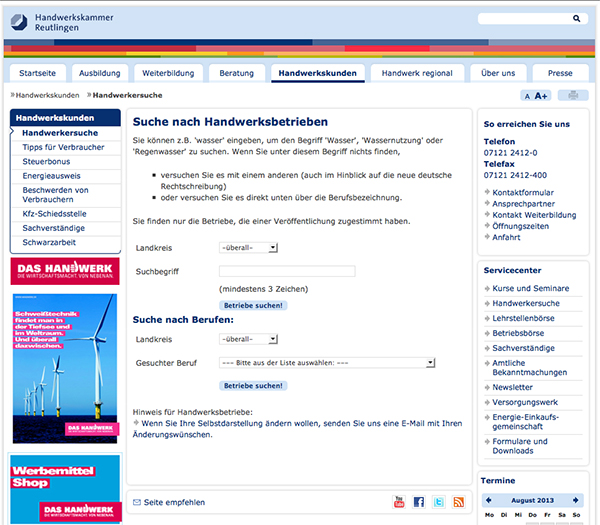Screen dimensions: 600x525
Task: Open the YouTube channel icon
Action: click(x=399, y=502)
